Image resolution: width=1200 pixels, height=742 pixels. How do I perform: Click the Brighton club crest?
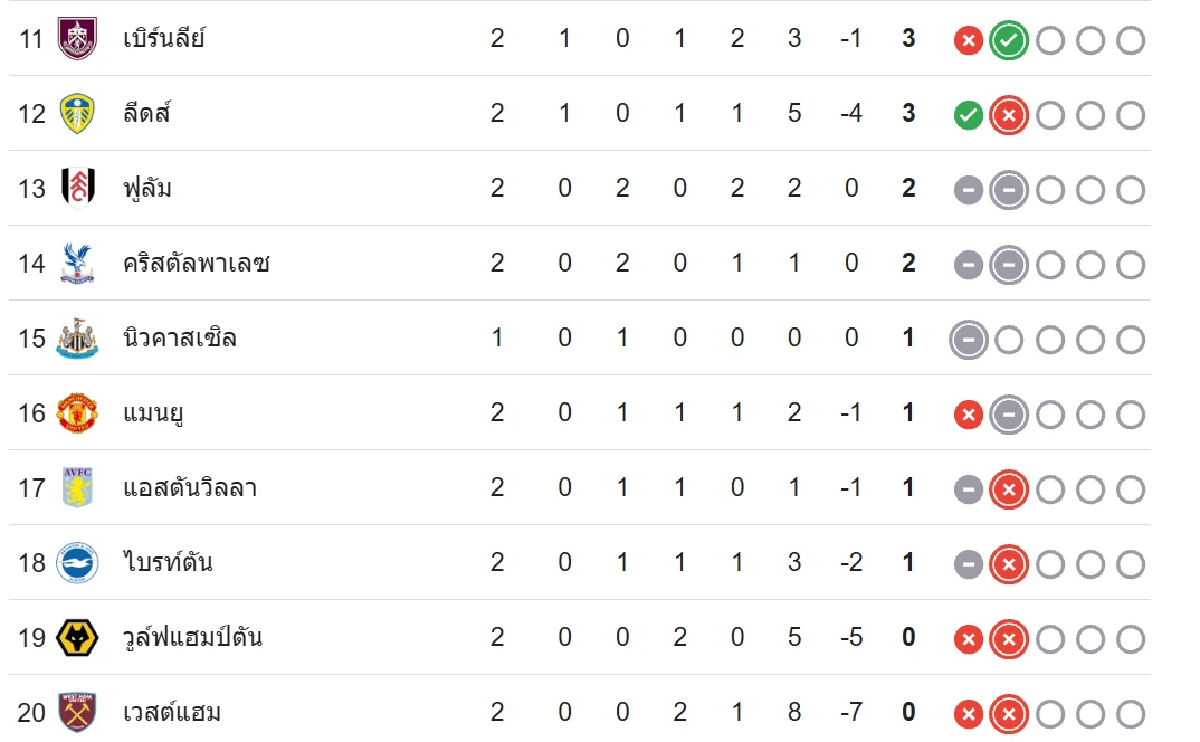pos(77,563)
